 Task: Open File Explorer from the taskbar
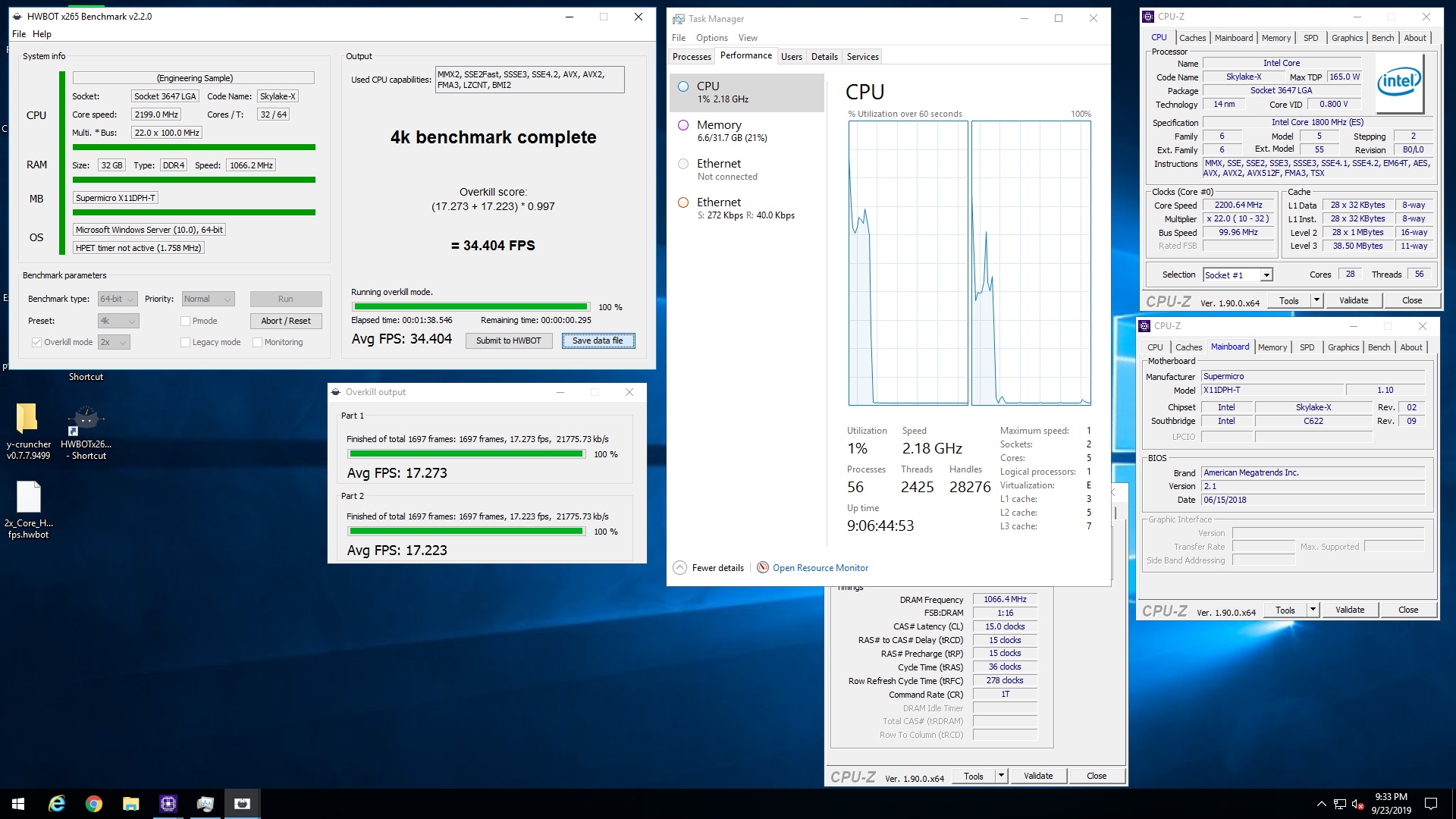pyautogui.click(x=130, y=804)
